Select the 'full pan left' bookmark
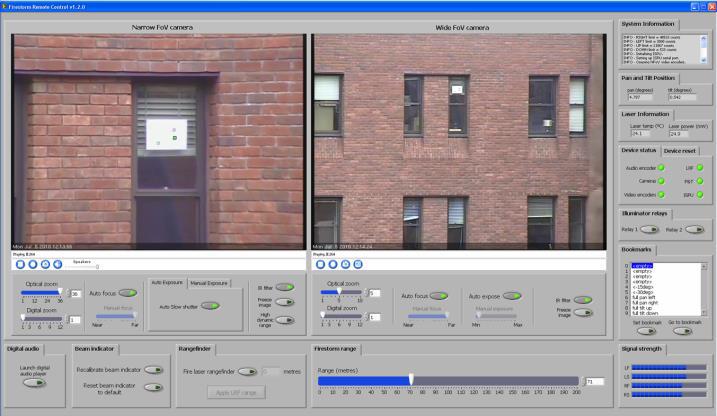Screen dimensions: 717x416 tap(644, 297)
